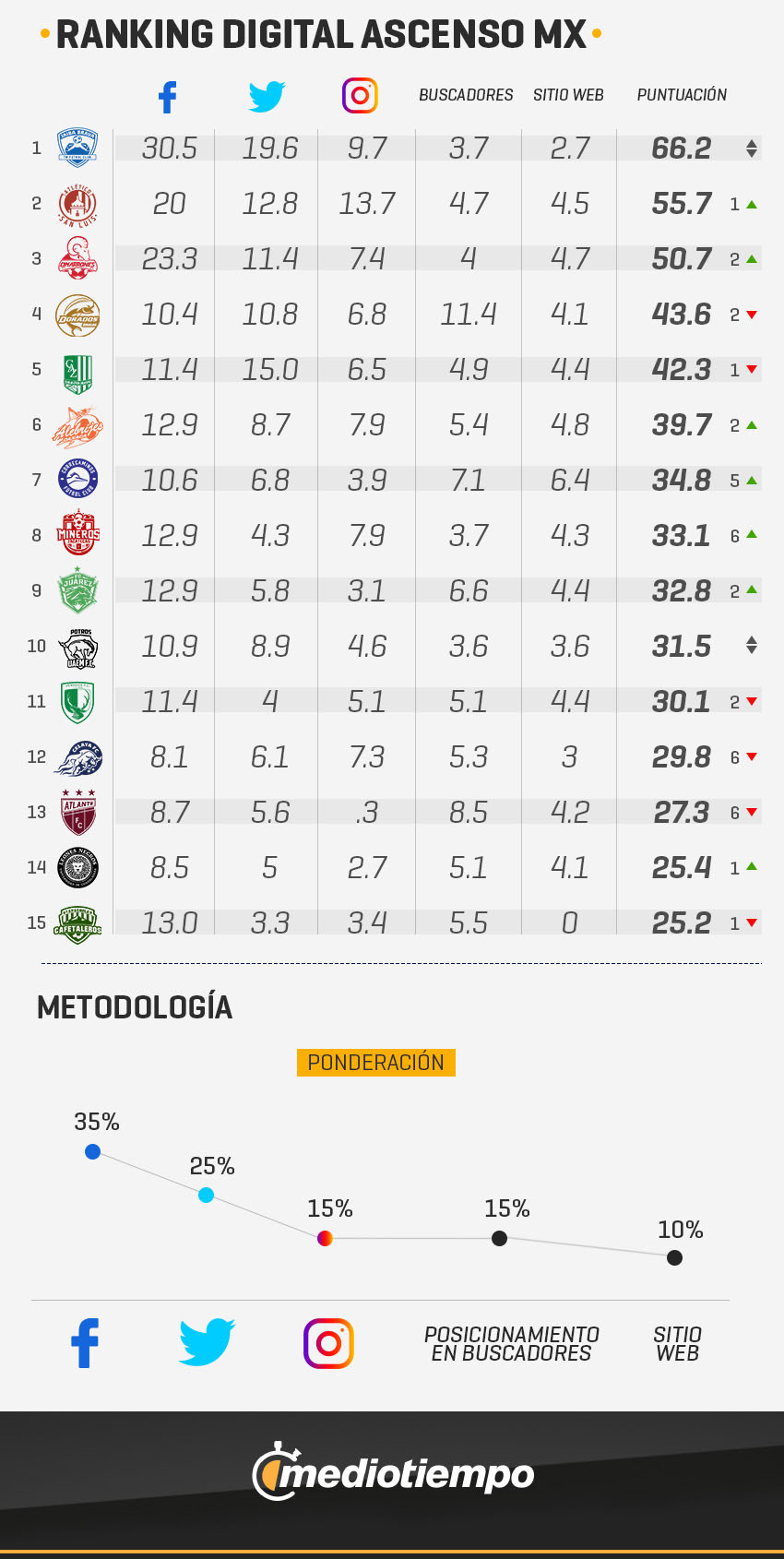Click the Twitter bird in the table header
This screenshot has height=1559, width=784.
(267, 96)
